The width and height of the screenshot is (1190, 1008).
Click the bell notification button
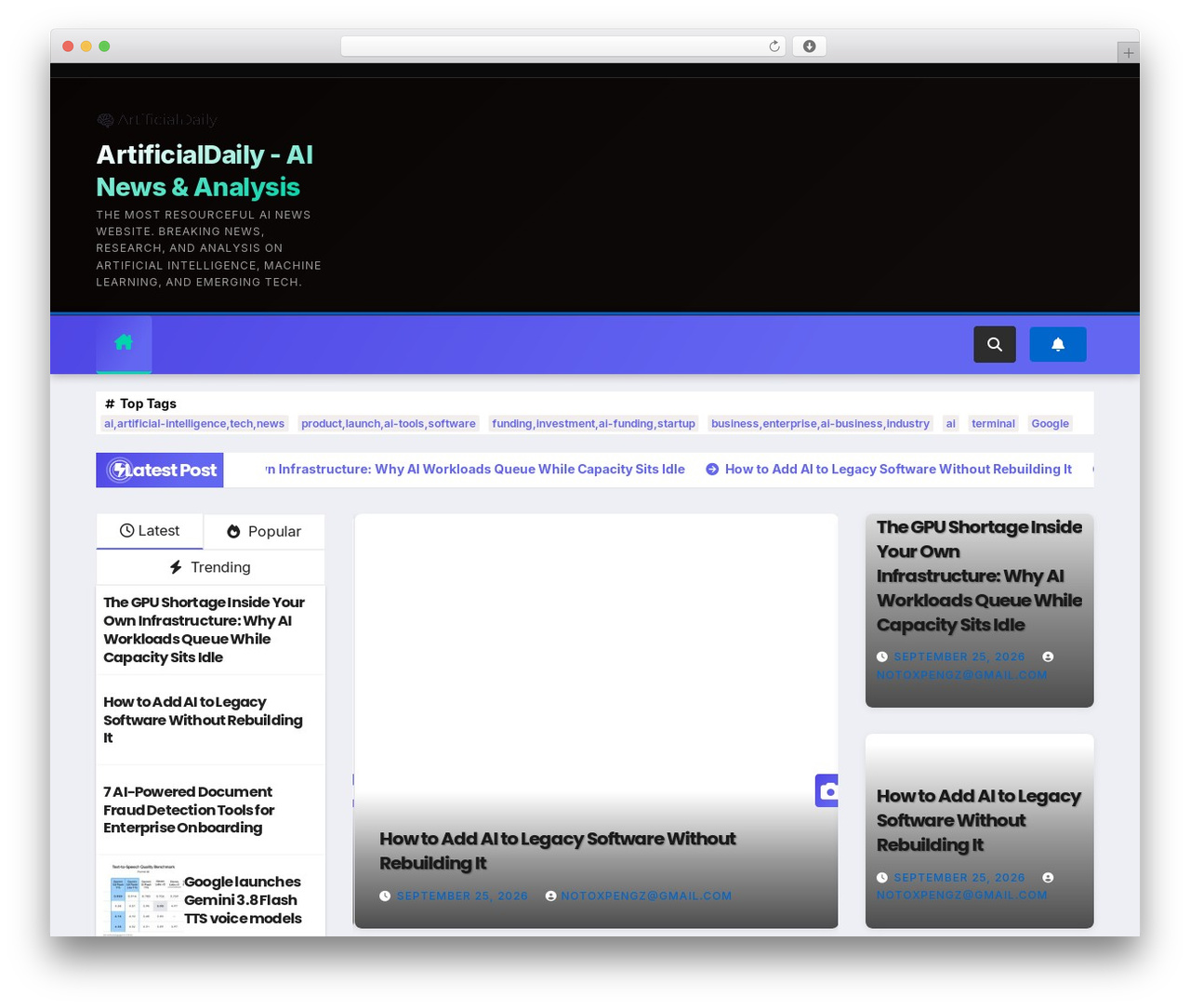[1058, 344]
